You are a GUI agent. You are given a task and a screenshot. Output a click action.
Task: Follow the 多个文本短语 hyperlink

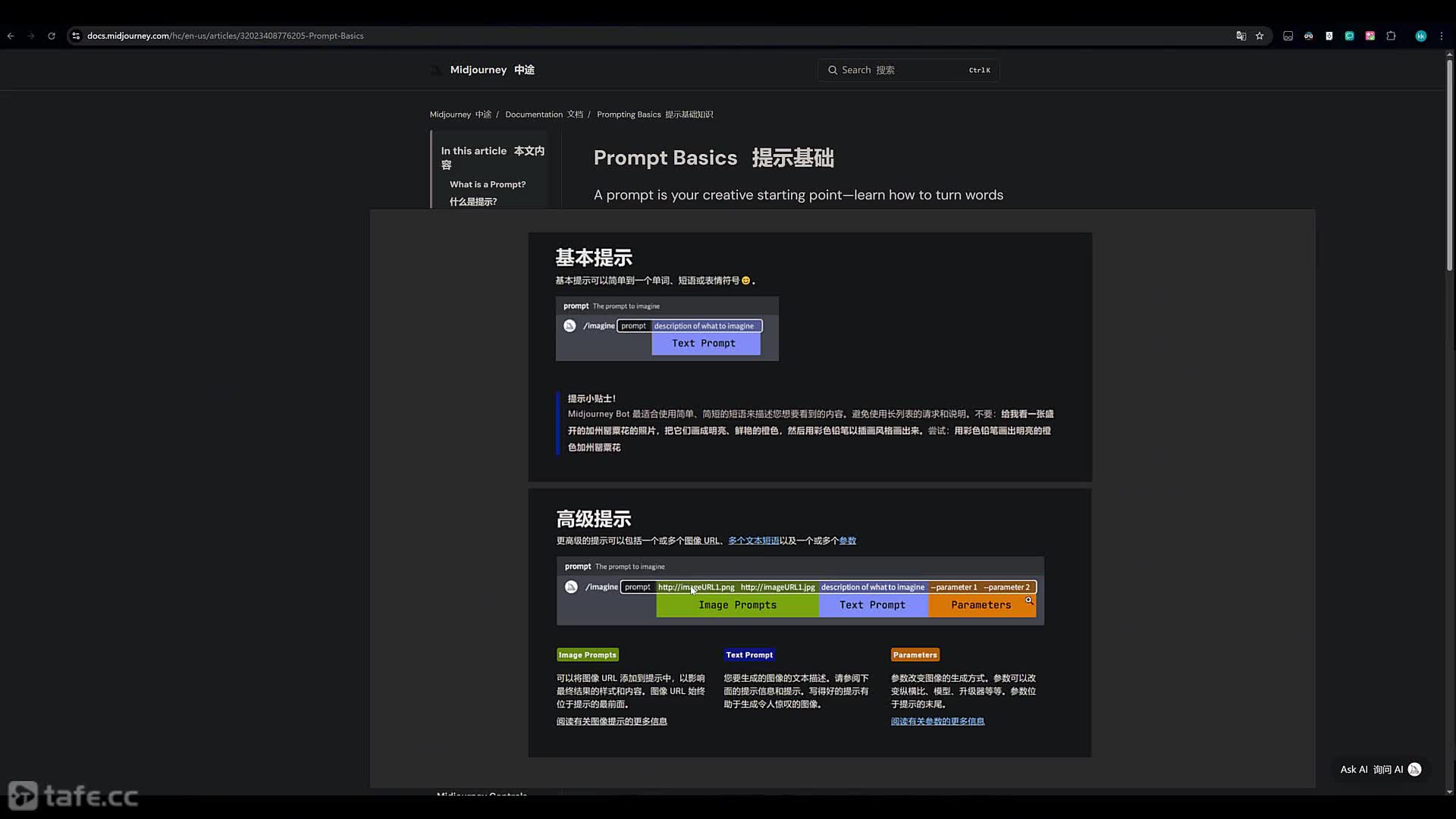click(754, 541)
